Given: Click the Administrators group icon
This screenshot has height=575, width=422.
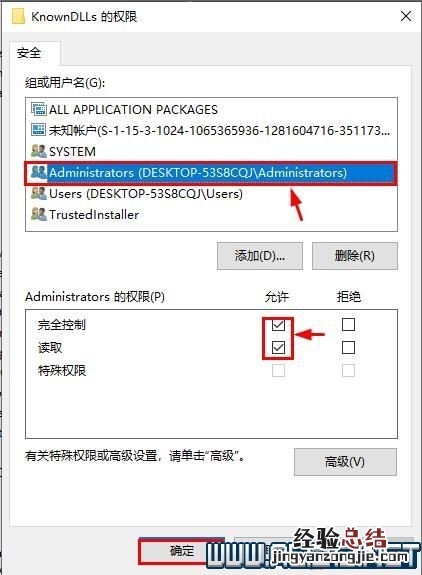Looking at the screenshot, I should pos(39,172).
